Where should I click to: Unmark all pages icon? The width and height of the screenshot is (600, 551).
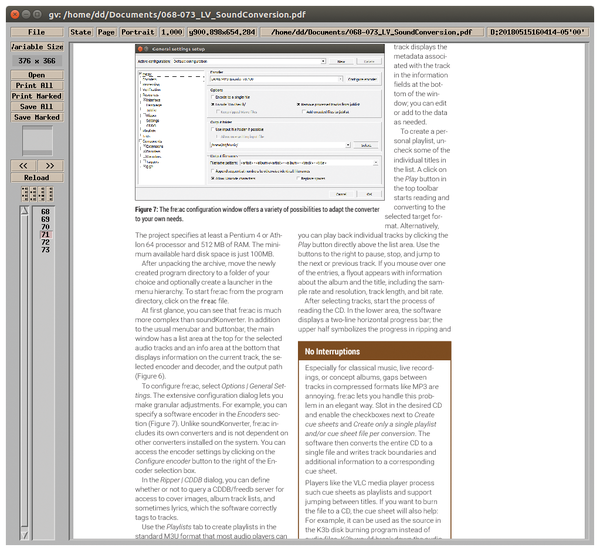click(x=50, y=194)
